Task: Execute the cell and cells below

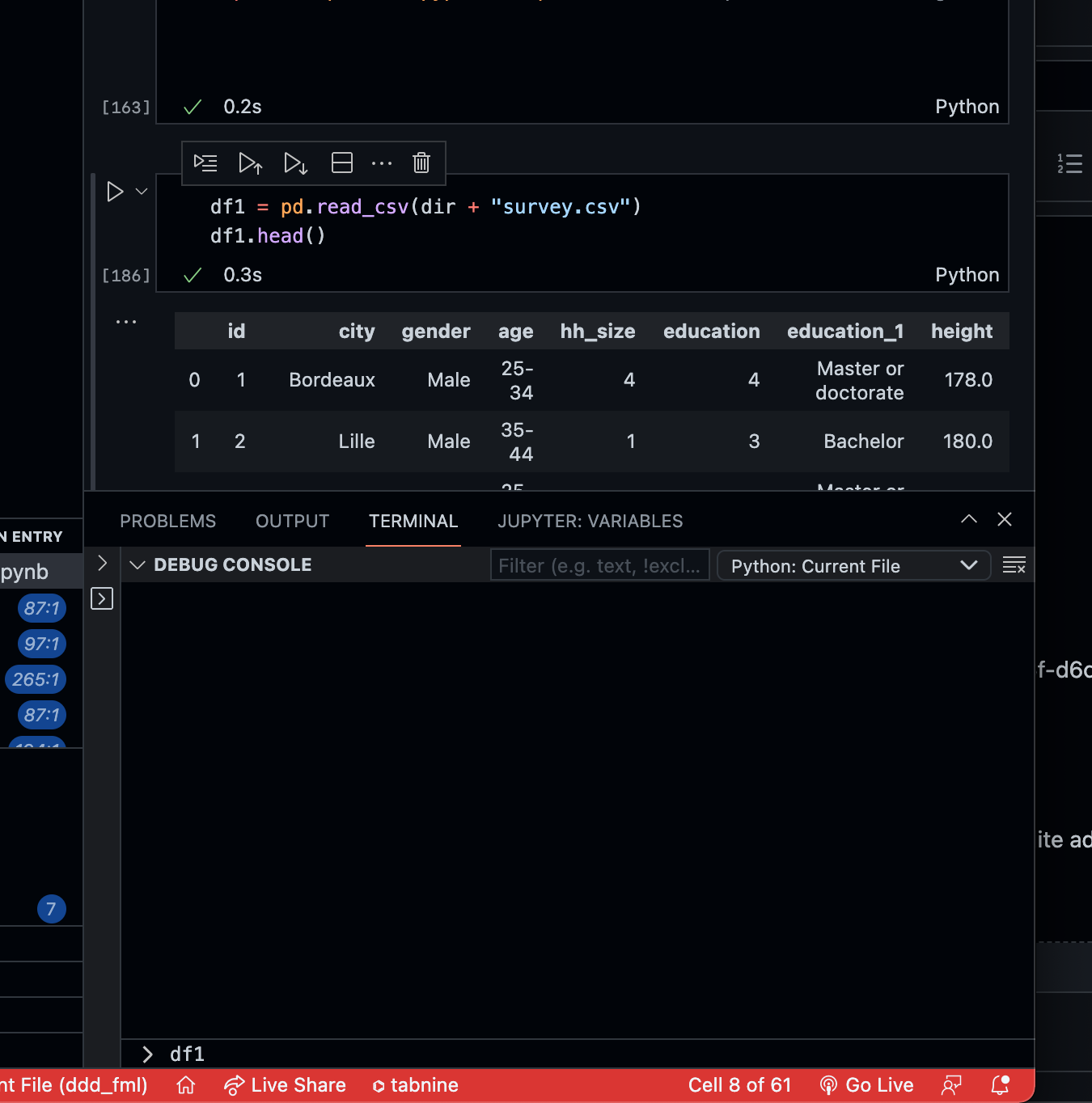Action: pyautogui.click(x=295, y=163)
